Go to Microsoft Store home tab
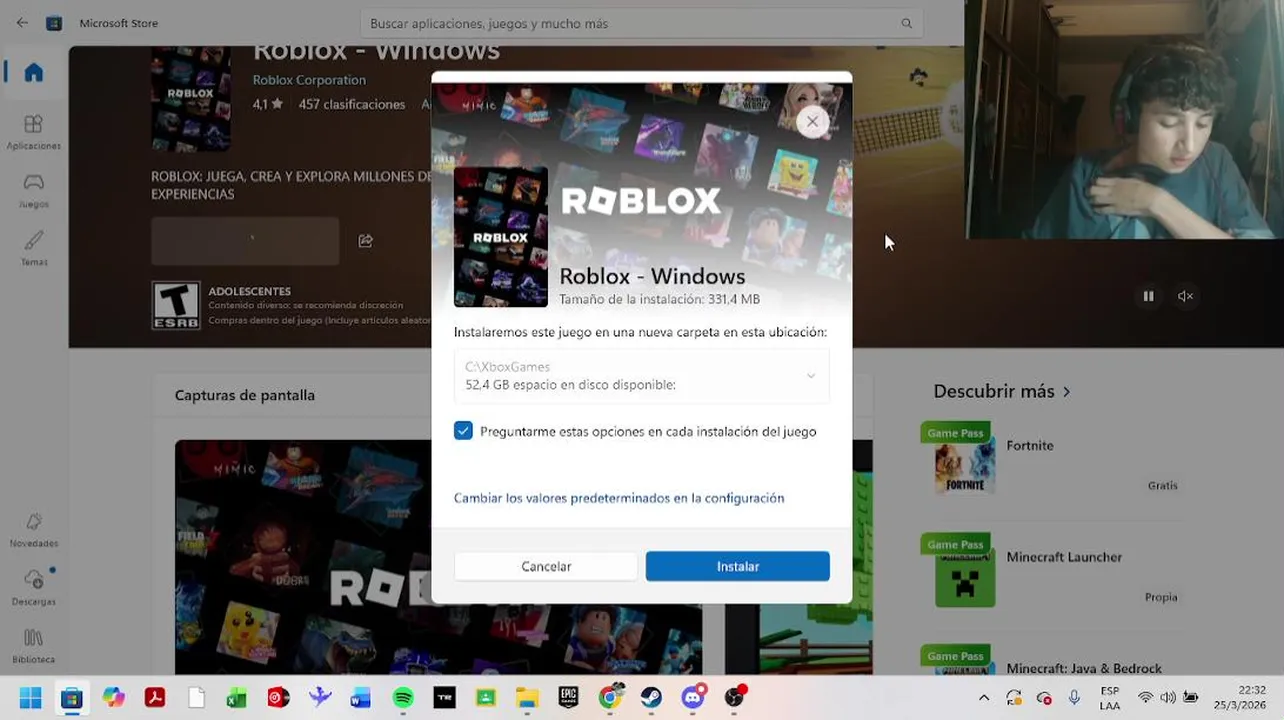This screenshot has width=1284, height=720. pyautogui.click(x=33, y=73)
